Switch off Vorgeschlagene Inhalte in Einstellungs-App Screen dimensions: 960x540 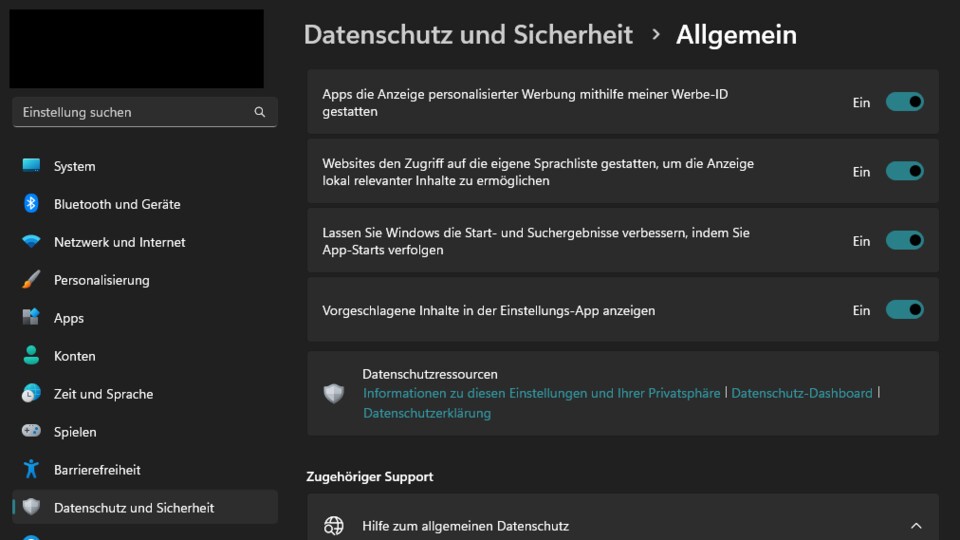pyautogui.click(x=904, y=309)
